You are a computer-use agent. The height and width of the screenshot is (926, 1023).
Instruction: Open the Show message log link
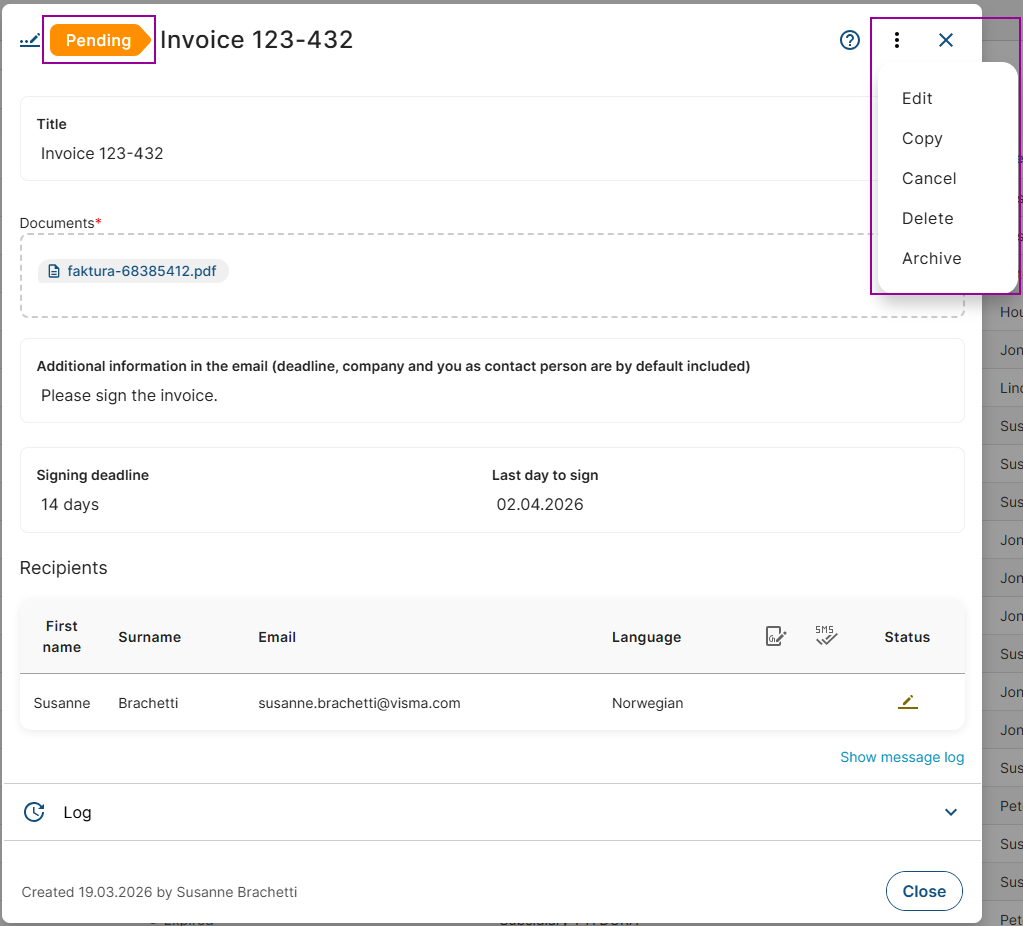pos(902,757)
